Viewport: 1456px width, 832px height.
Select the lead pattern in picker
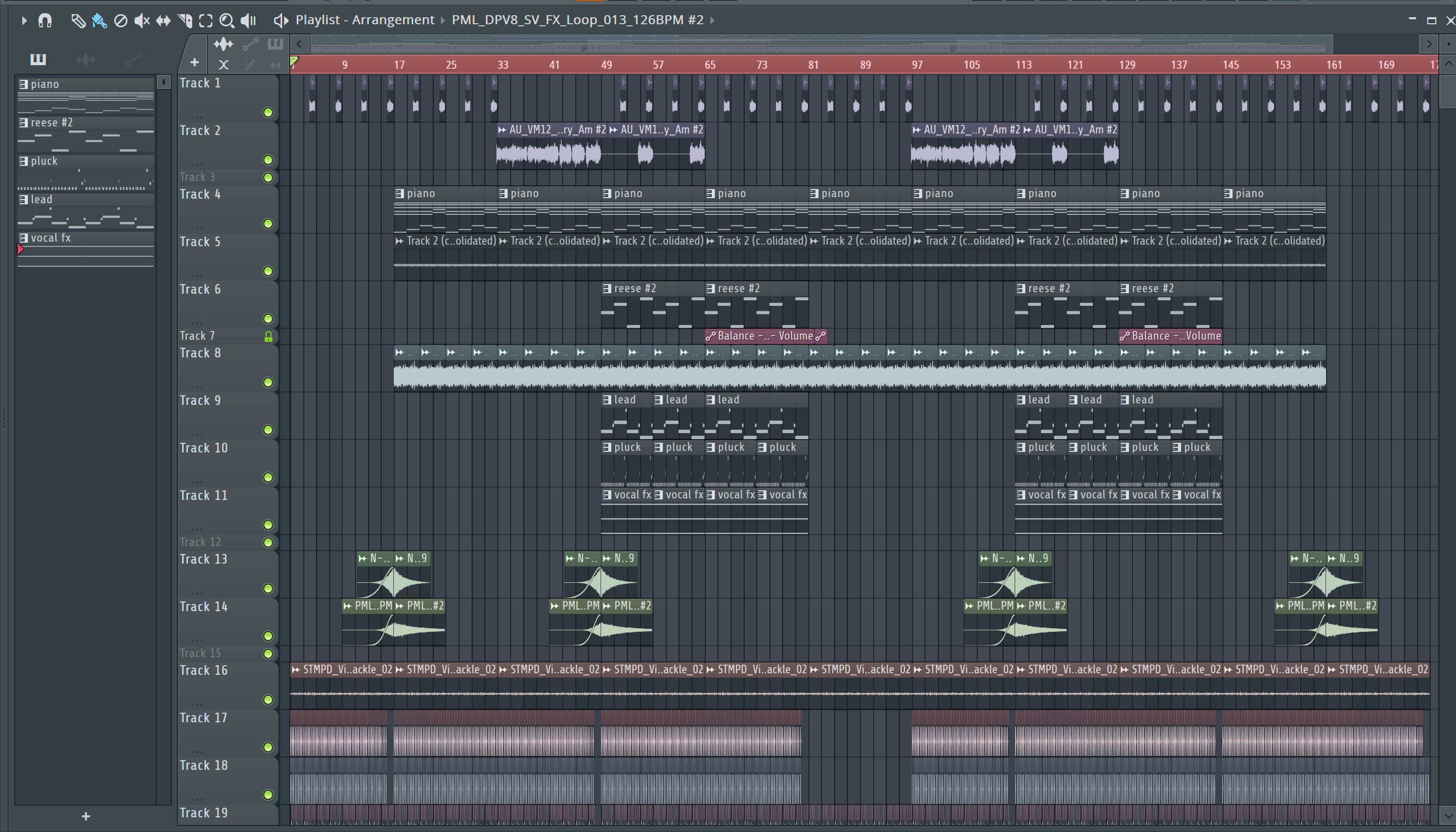coord(86,210)
